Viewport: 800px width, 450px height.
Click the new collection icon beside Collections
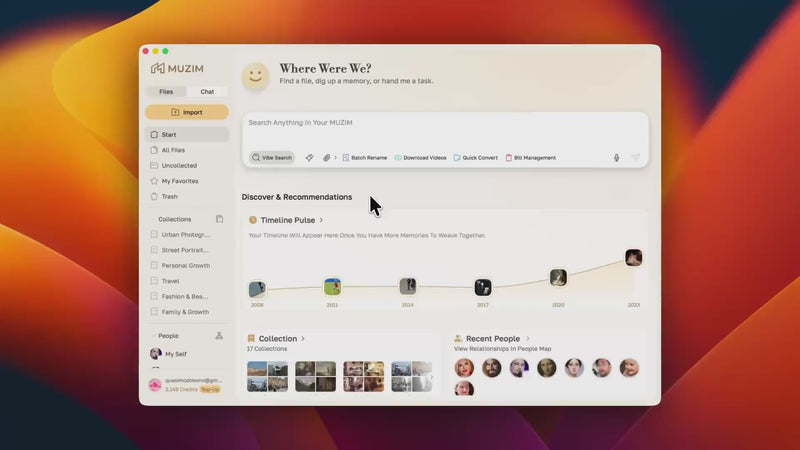pos(219,219)
